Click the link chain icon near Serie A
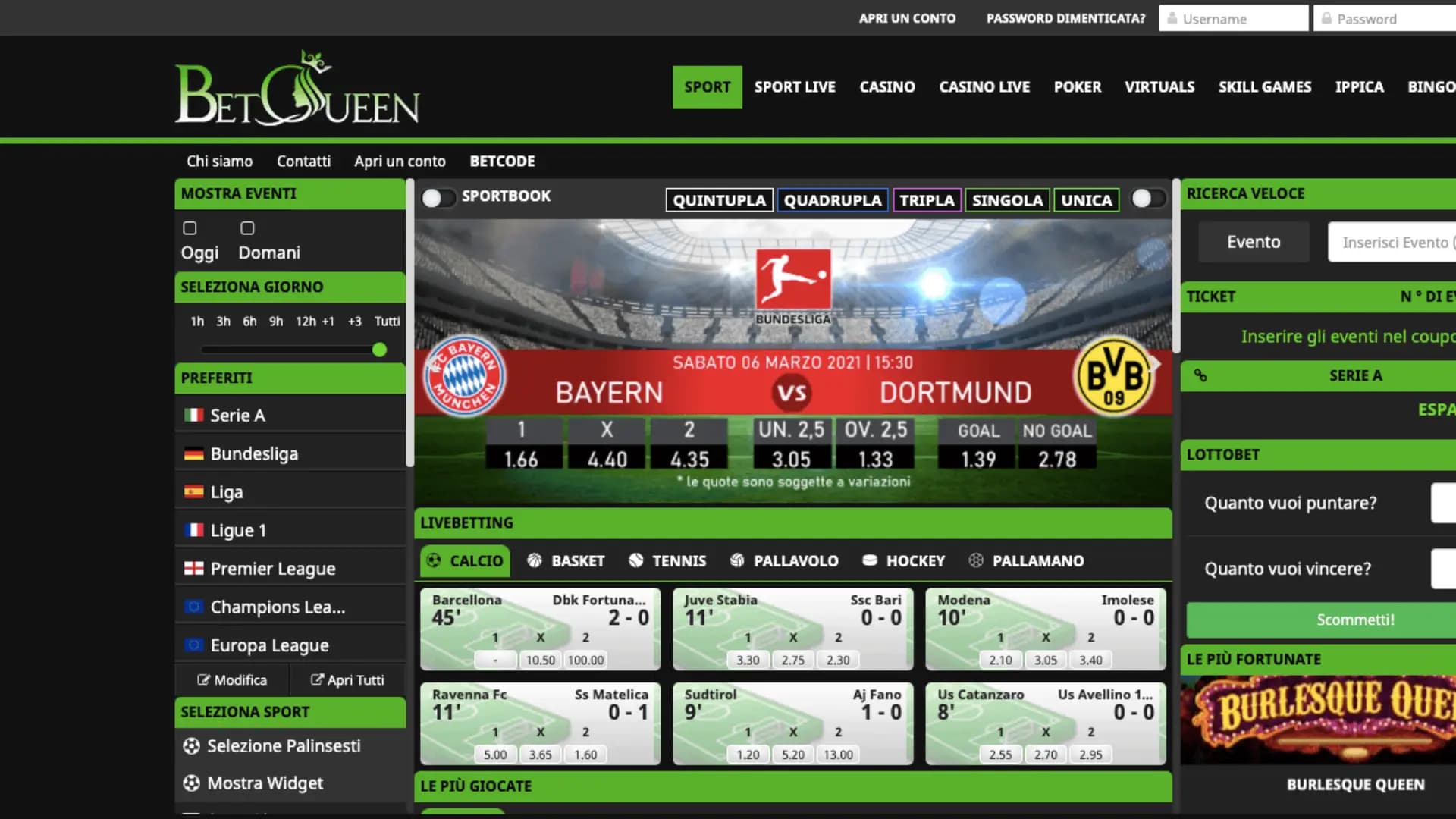1456x819 pixels. coord(1200,375)
